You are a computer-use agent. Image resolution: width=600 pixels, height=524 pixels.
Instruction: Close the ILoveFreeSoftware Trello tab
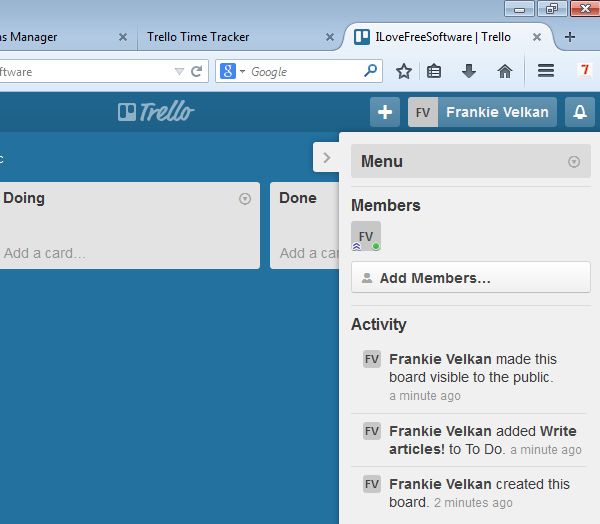click(x=537, y=37)
